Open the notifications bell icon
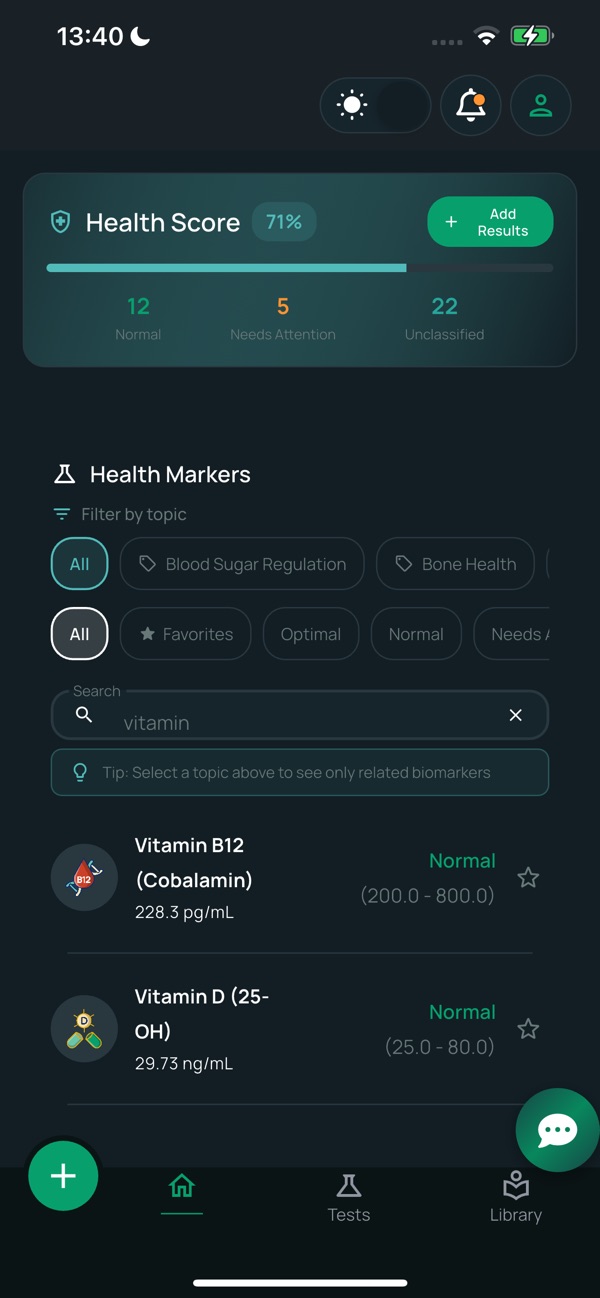This screenshot has height=1298, width=600. 470,105
